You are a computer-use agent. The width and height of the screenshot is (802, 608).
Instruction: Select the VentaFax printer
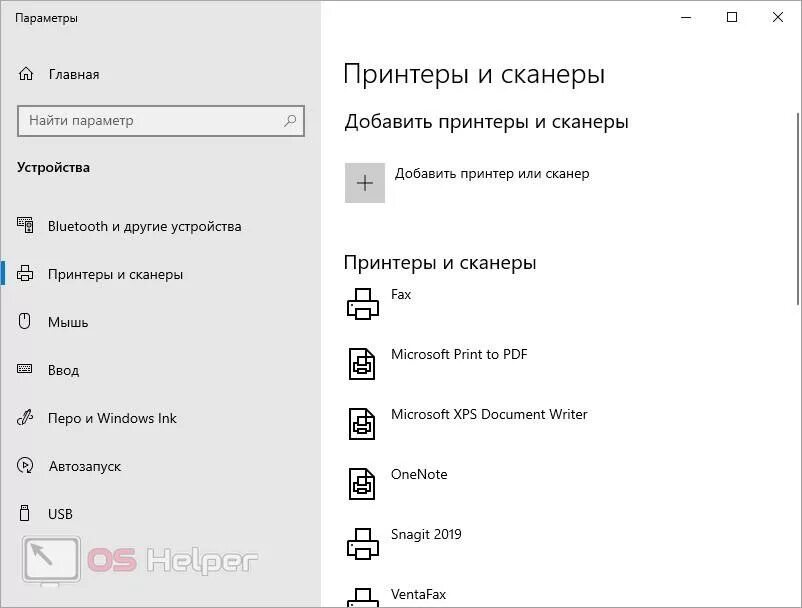coord(418,594)
